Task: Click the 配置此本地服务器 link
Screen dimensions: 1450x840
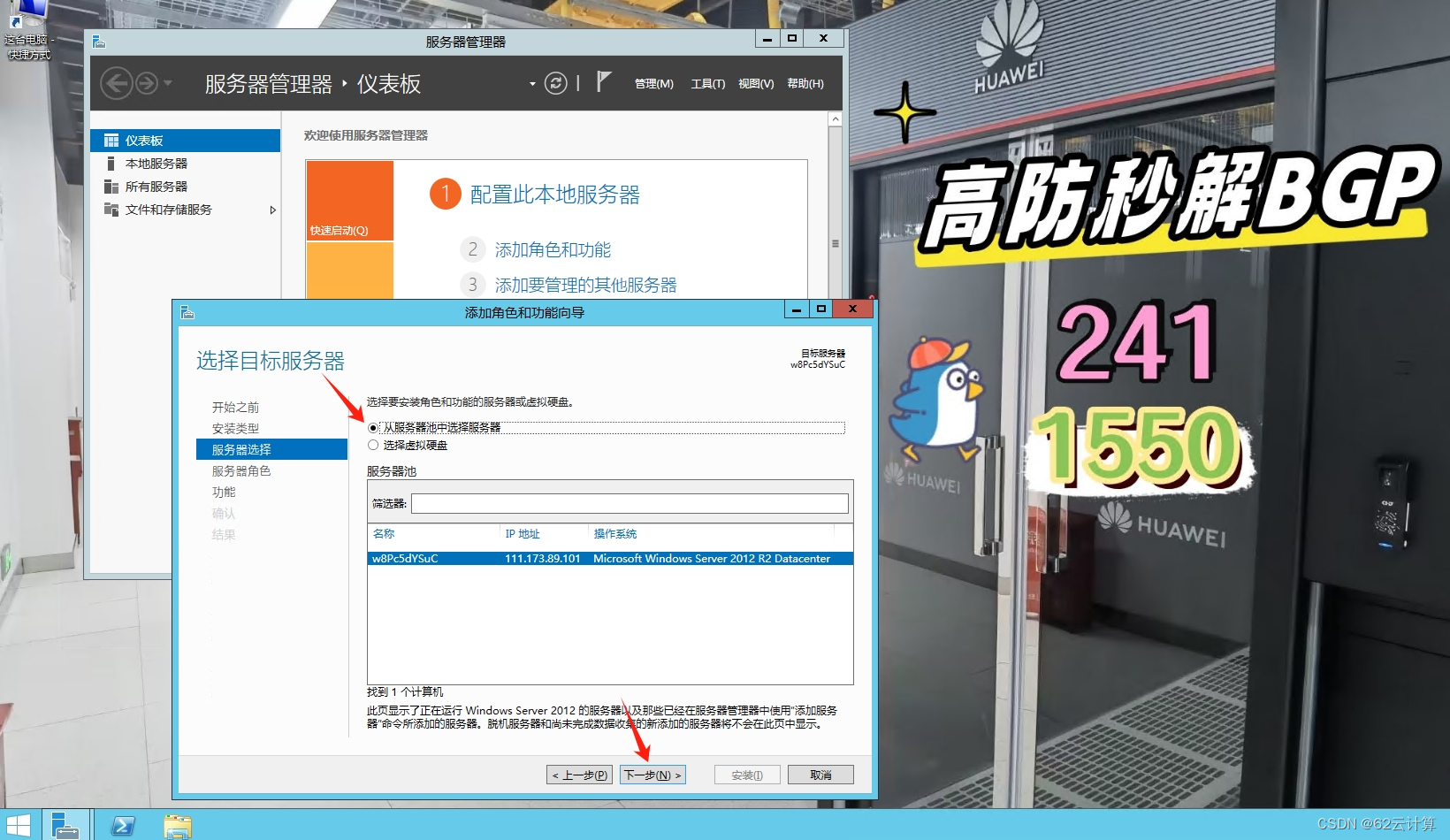Action: (554, 195)
